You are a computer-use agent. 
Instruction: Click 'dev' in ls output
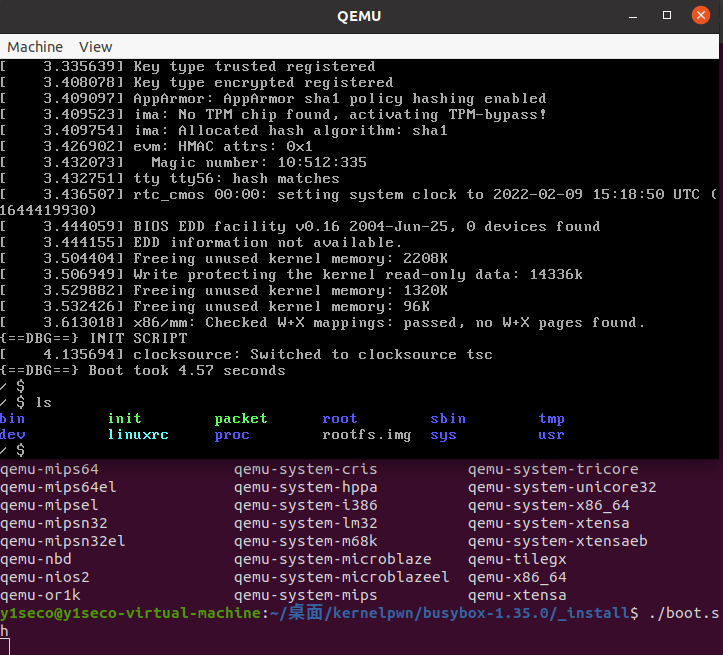coord(12,435)
